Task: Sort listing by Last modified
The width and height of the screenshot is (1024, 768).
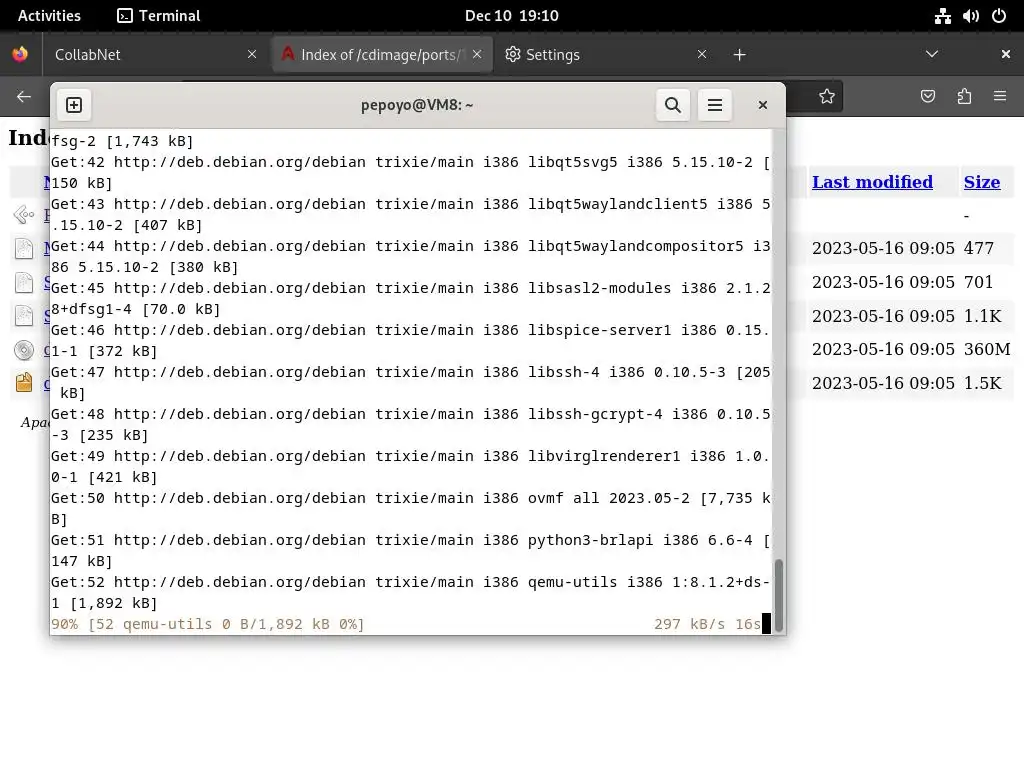Action: pyautogui.click(x=872, y=182)
